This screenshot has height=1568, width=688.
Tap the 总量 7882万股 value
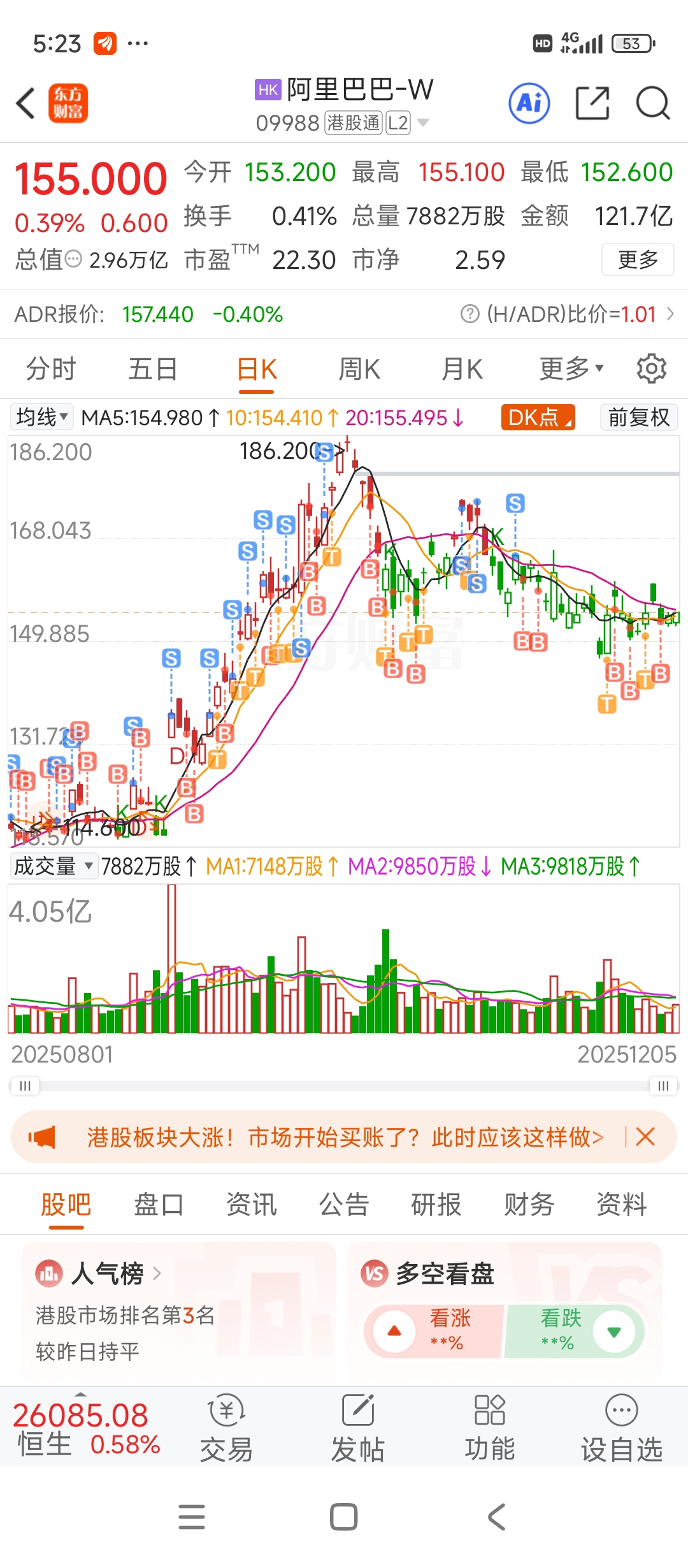click(455, 216)
